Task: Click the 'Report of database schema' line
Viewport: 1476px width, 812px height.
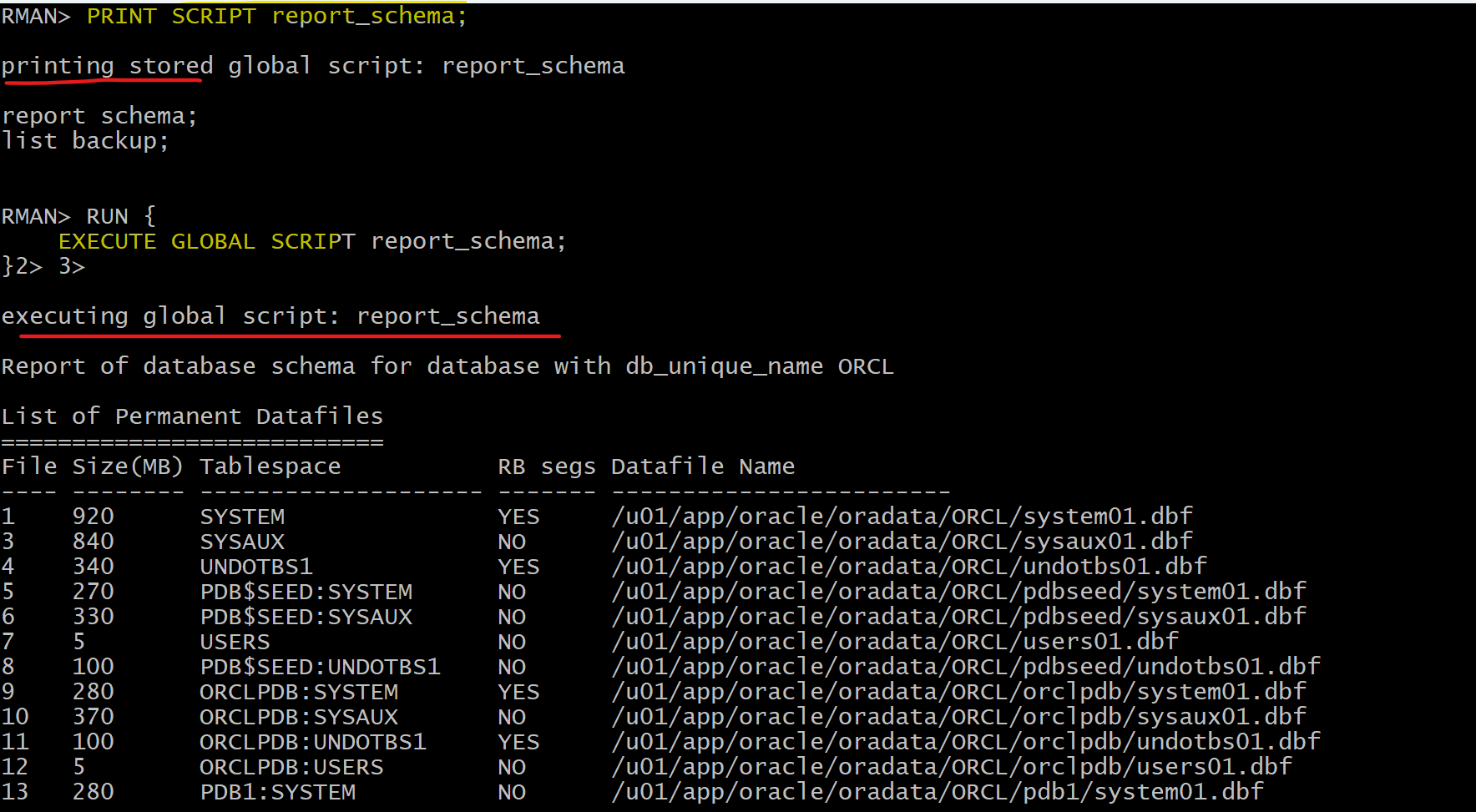Action: coord(447,366)
